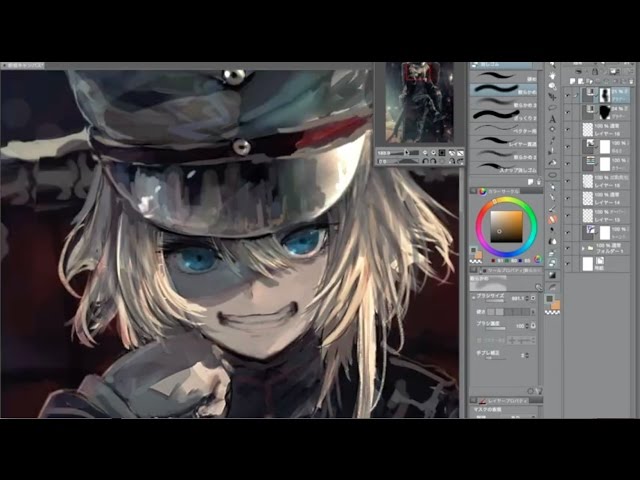Expand the フォルダー 1 folder
This screenshot has height=480, width=640.
[x=583, y=248]
